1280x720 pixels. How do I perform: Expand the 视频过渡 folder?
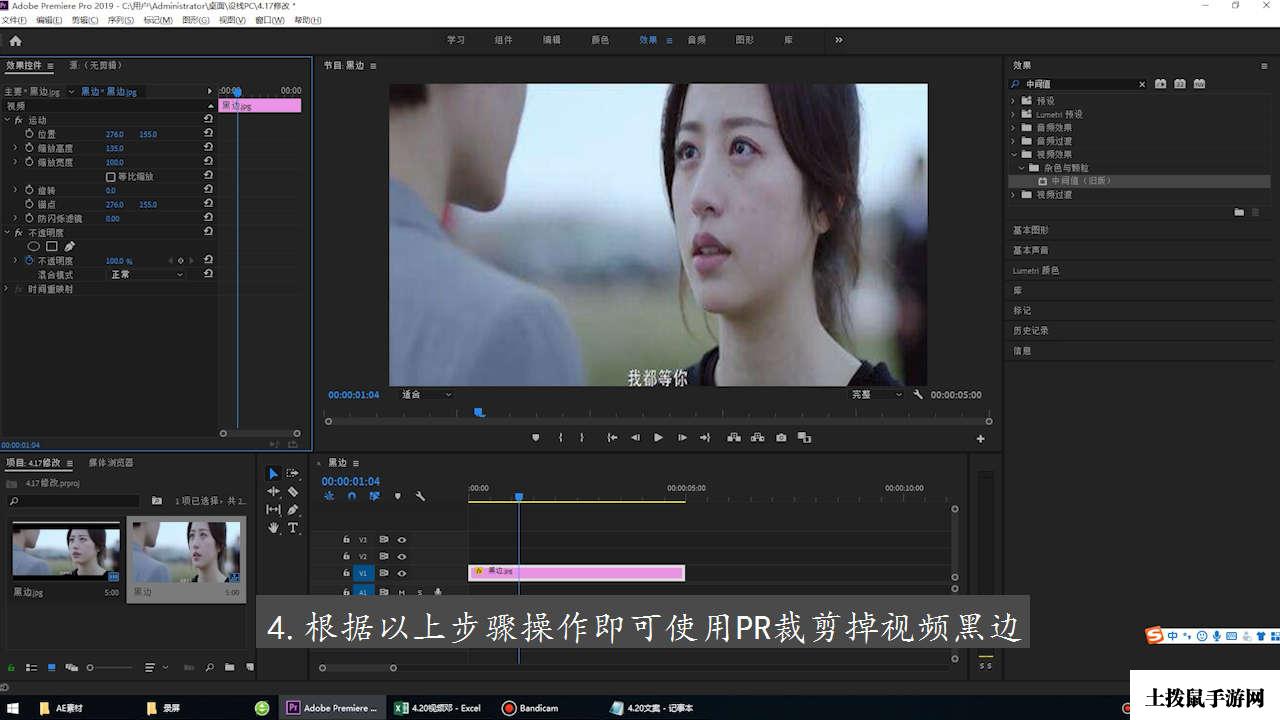point(1012,195)
